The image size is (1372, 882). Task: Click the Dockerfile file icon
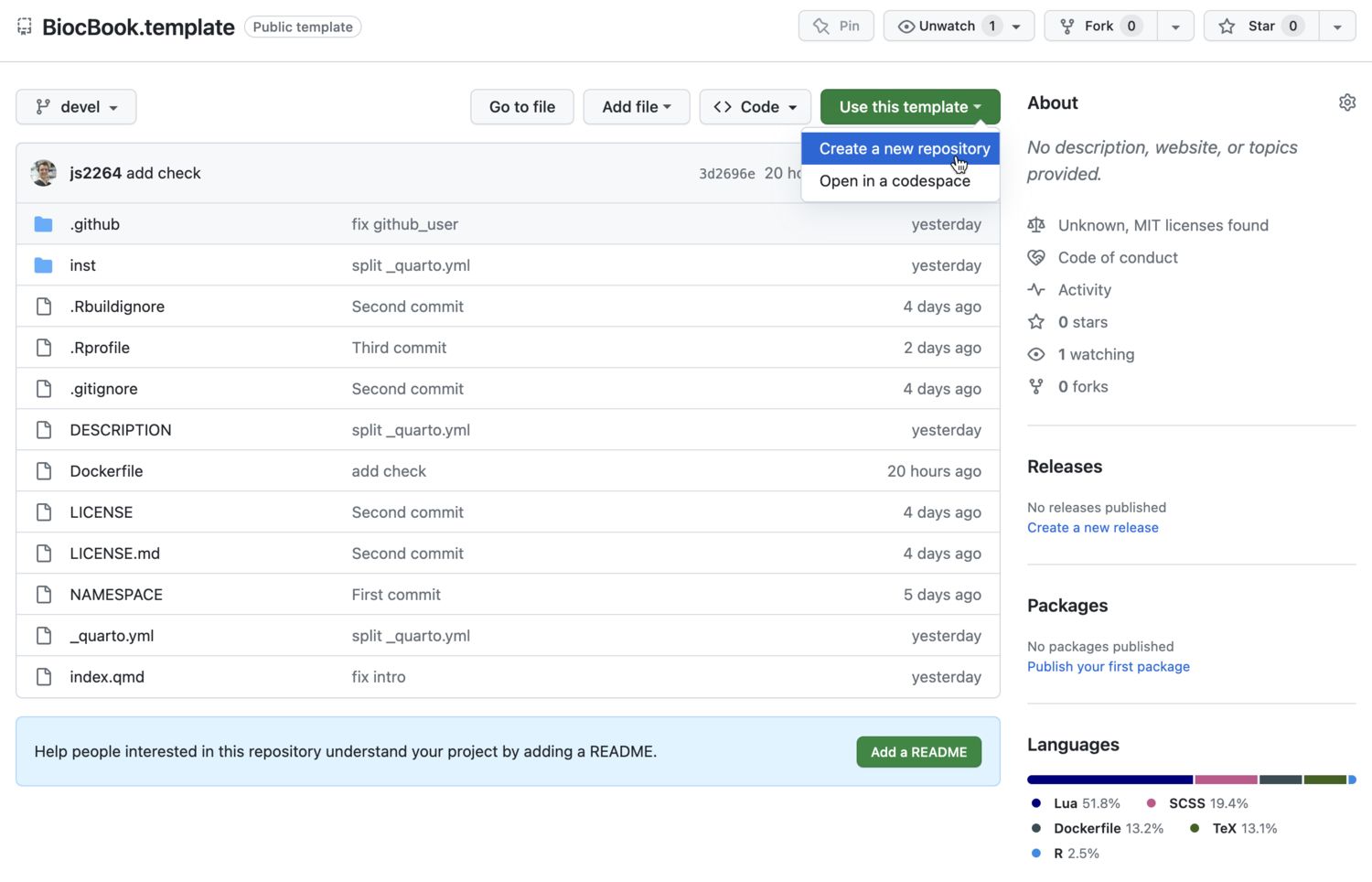click(x=43, y=471)
